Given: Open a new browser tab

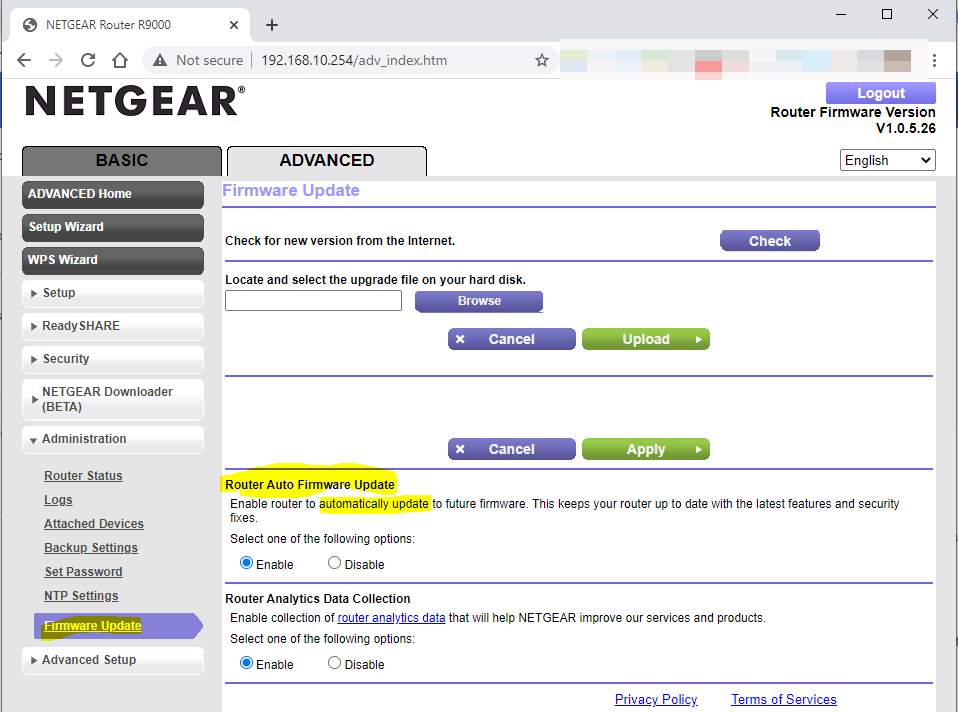Looking at the screenshot, I should coord(272,25).
